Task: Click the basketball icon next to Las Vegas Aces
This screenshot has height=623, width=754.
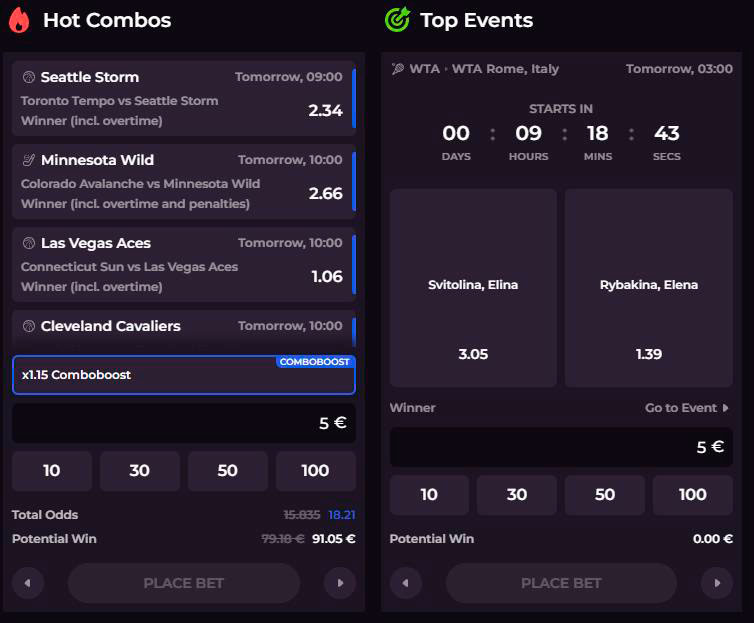Action: [29, 243]
